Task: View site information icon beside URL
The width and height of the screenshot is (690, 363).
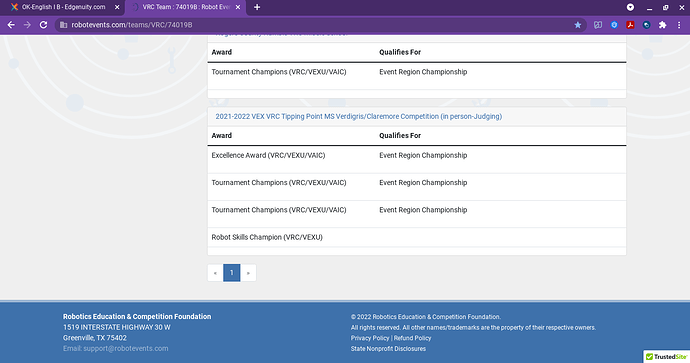Action: [63, 25]
